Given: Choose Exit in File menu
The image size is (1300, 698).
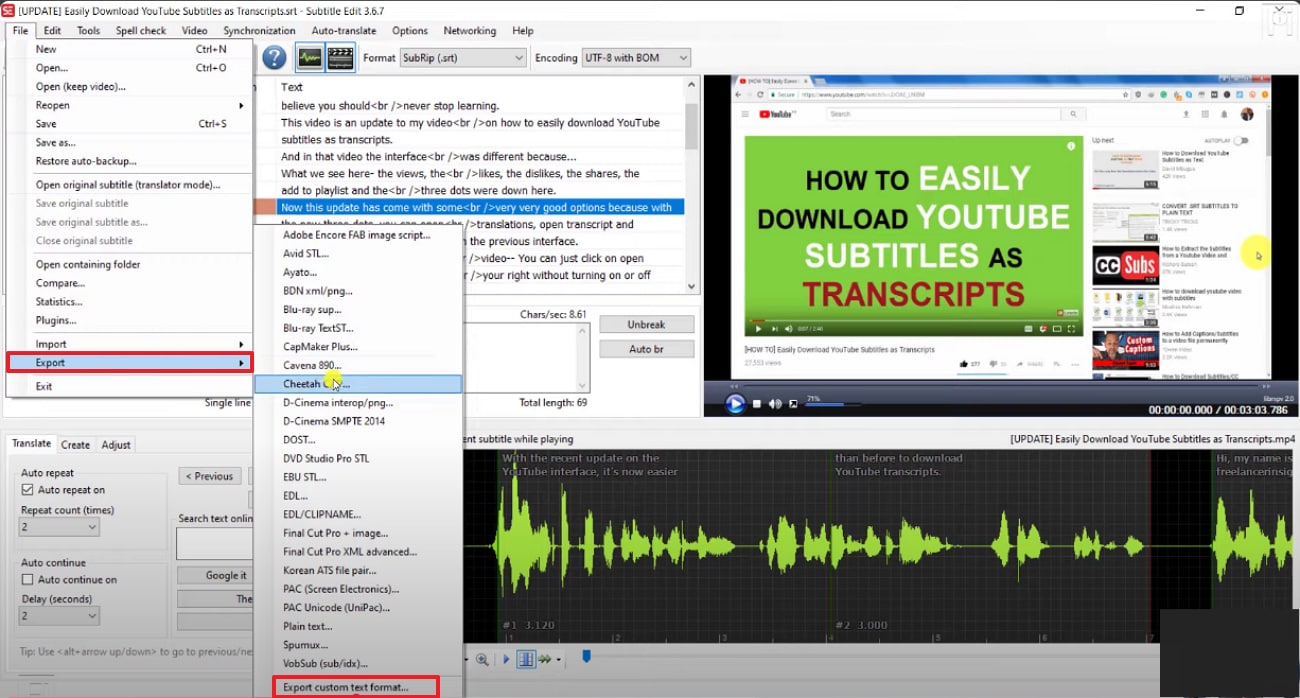Looking at the screenshot, I should point(130,386).
